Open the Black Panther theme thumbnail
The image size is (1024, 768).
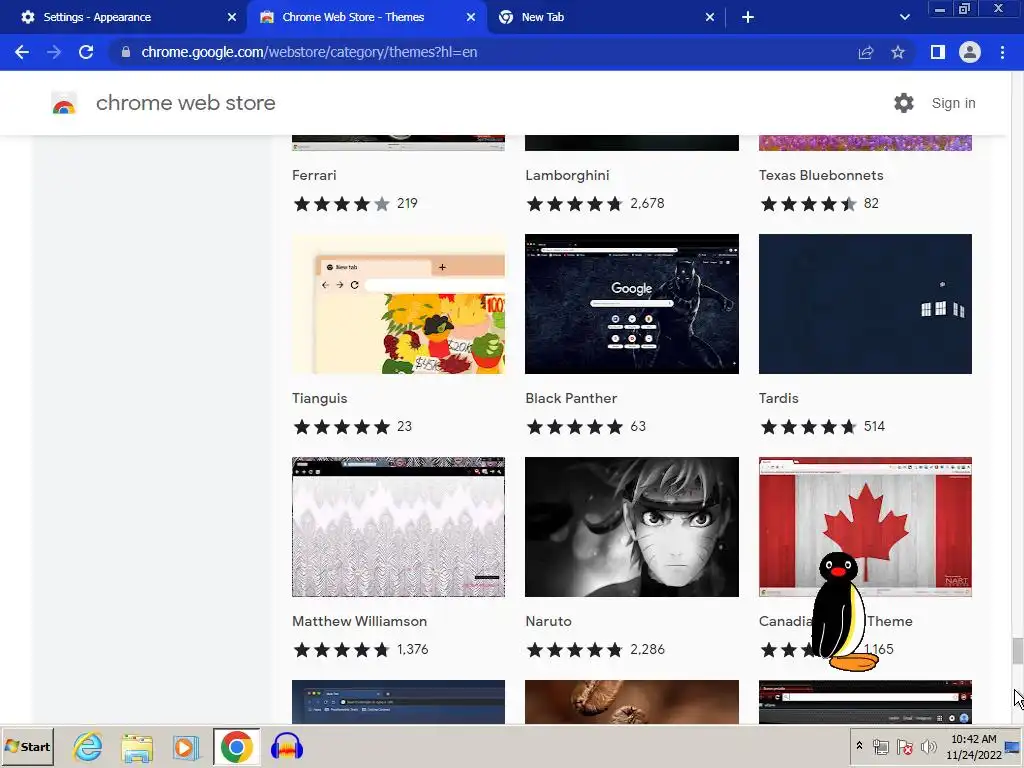point(632,304)
